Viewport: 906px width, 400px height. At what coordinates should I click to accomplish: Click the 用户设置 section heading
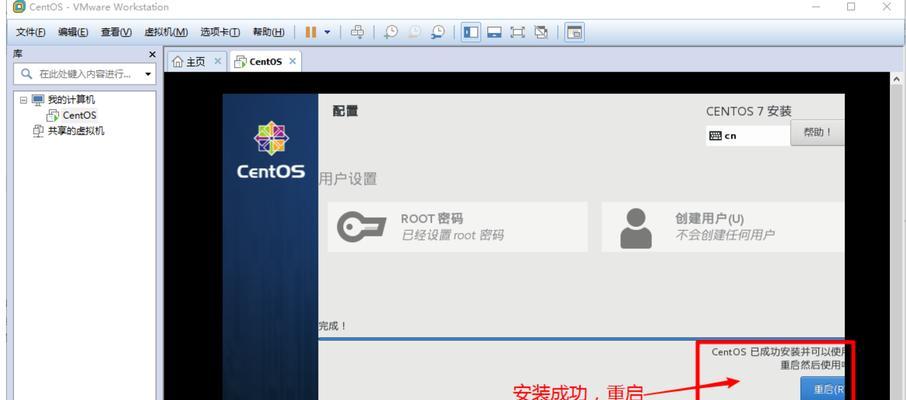(348, 179)
